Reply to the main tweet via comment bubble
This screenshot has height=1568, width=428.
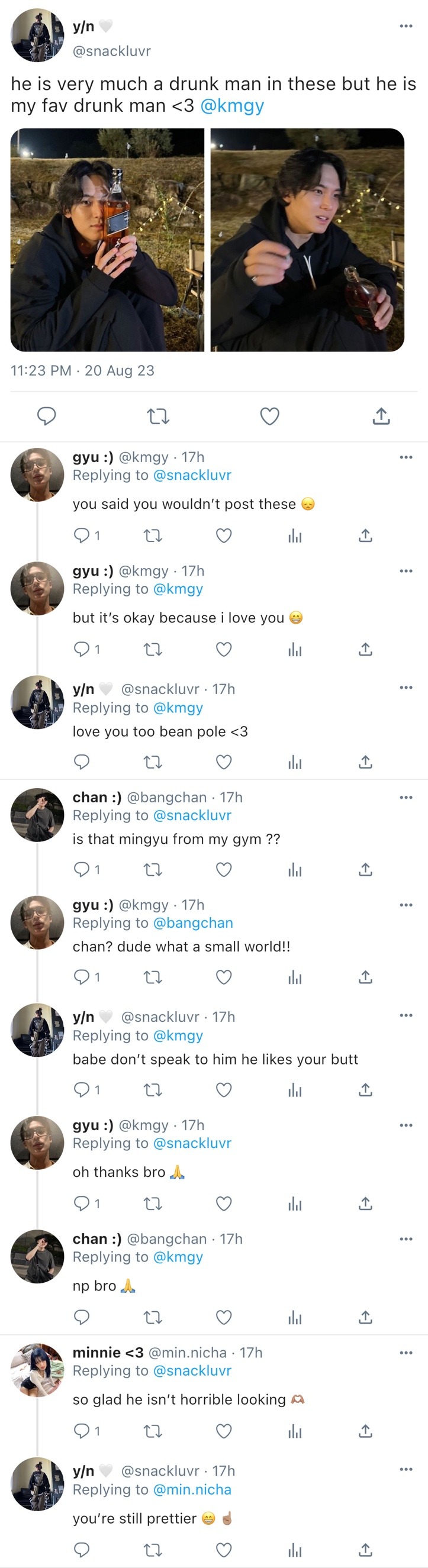pyautogui.click(x=47, y=417)
